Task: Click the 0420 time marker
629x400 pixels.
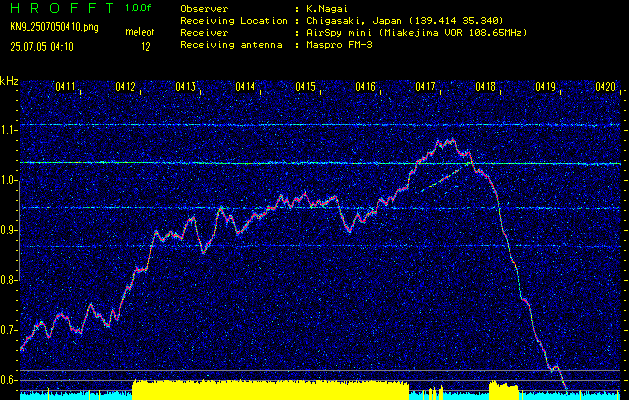Action: [606, 86]
